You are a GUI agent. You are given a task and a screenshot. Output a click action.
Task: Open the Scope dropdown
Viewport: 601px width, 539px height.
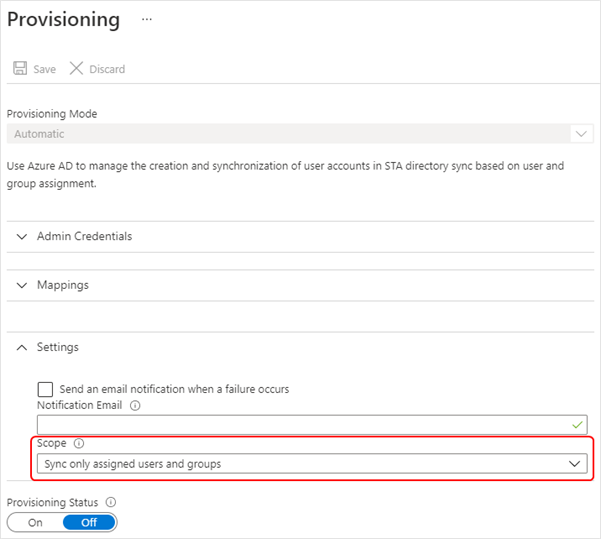click(x=300, y=464)
